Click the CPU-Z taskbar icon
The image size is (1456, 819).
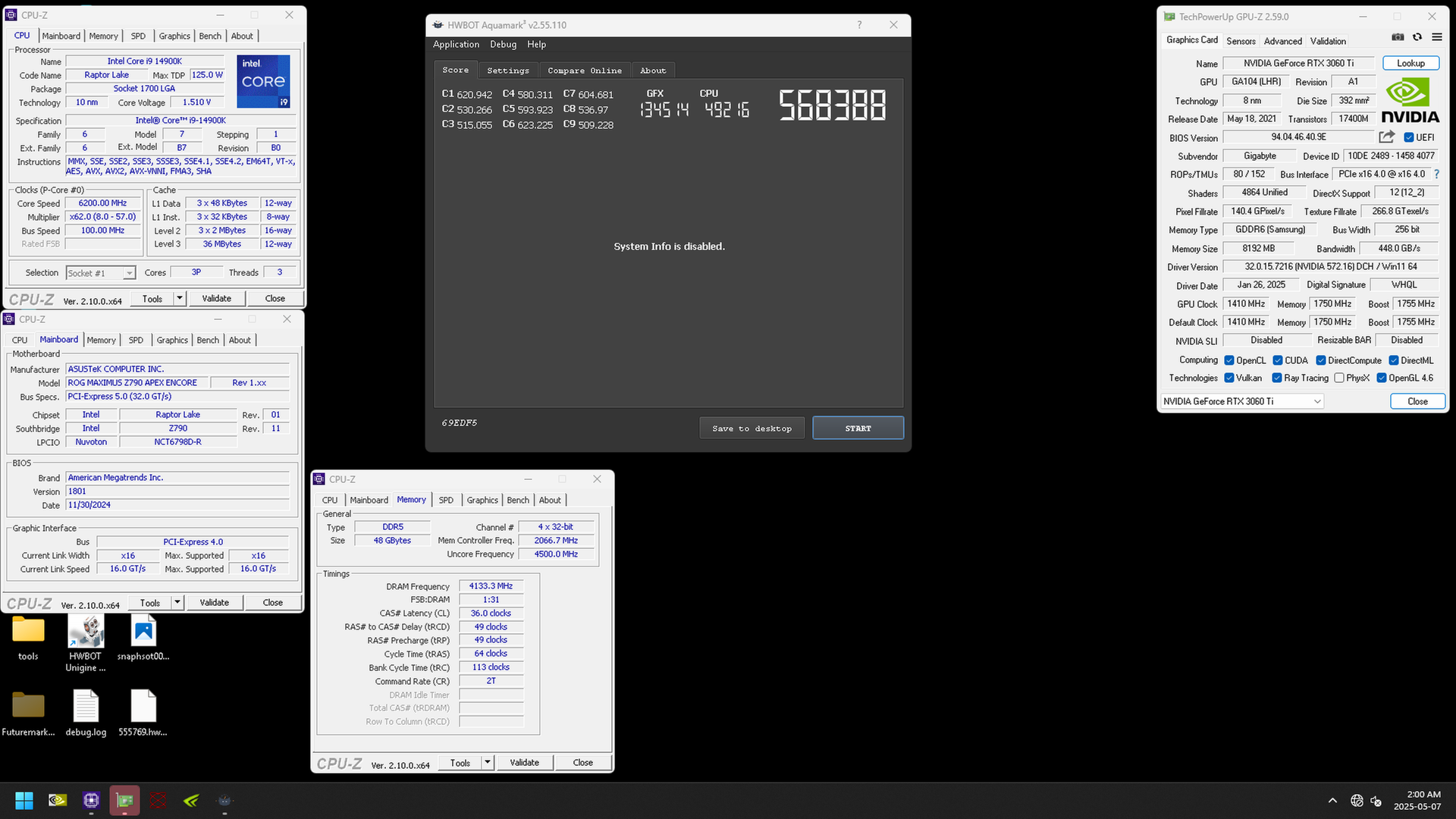[x=91, y=800]
